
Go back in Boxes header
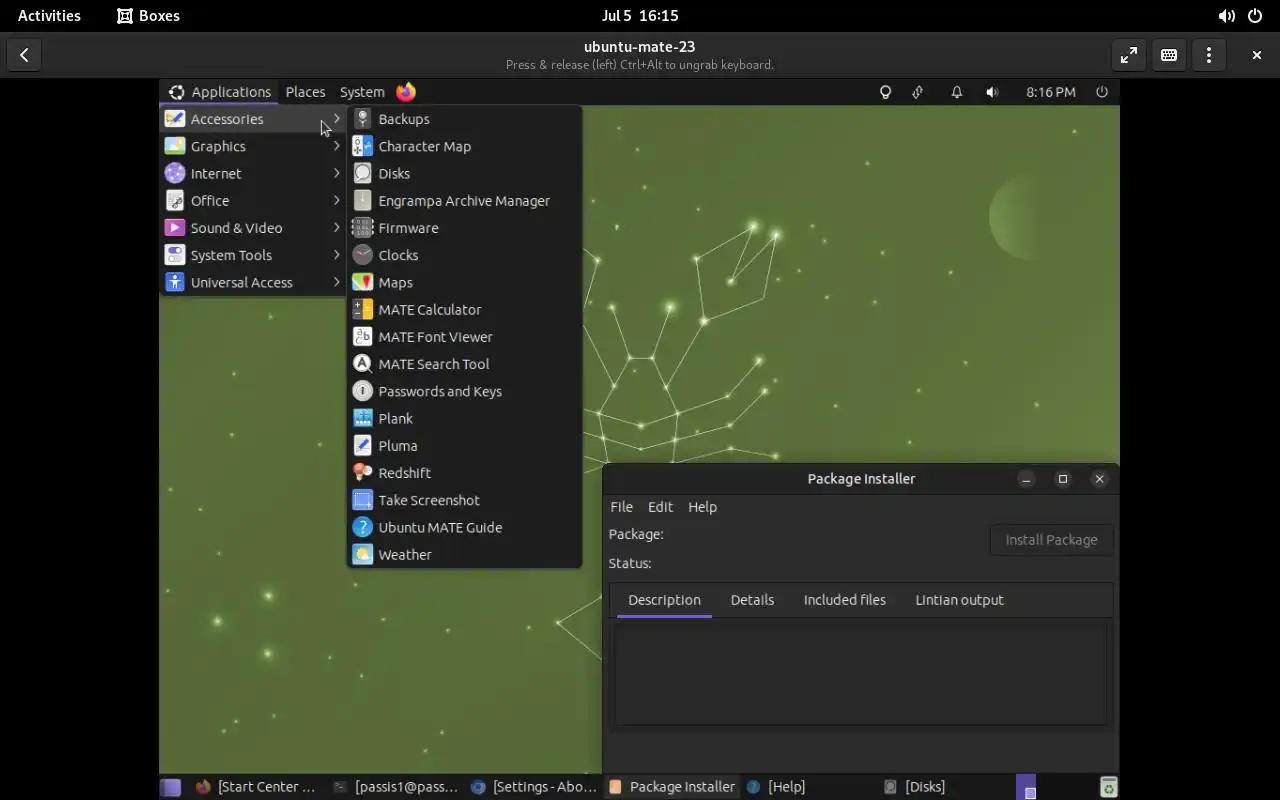click(24, 56)
